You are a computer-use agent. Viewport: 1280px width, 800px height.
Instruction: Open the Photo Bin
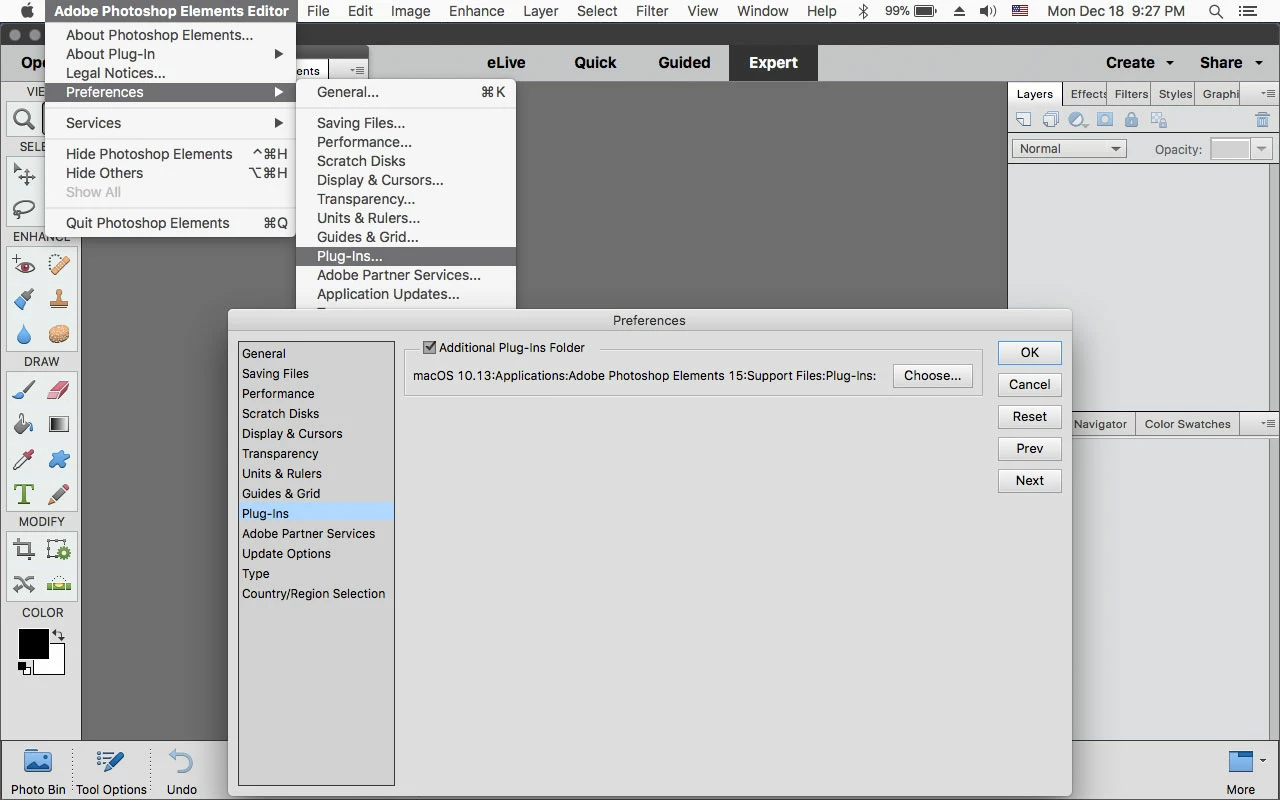click(38, 772)
